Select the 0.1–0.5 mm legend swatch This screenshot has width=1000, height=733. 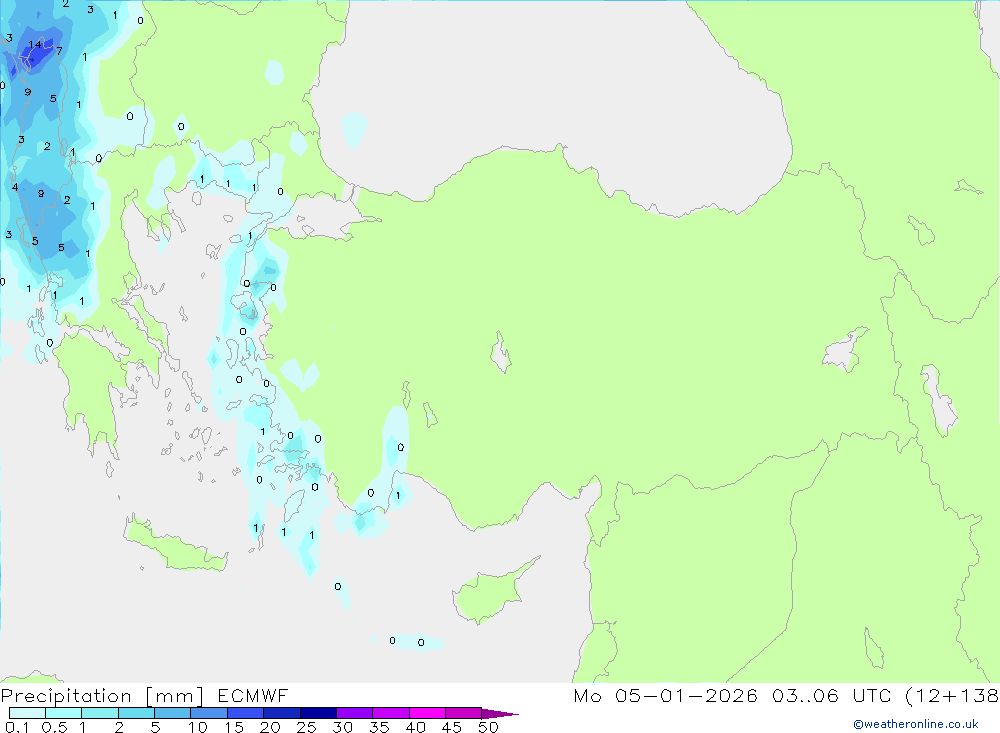(27, 713)
